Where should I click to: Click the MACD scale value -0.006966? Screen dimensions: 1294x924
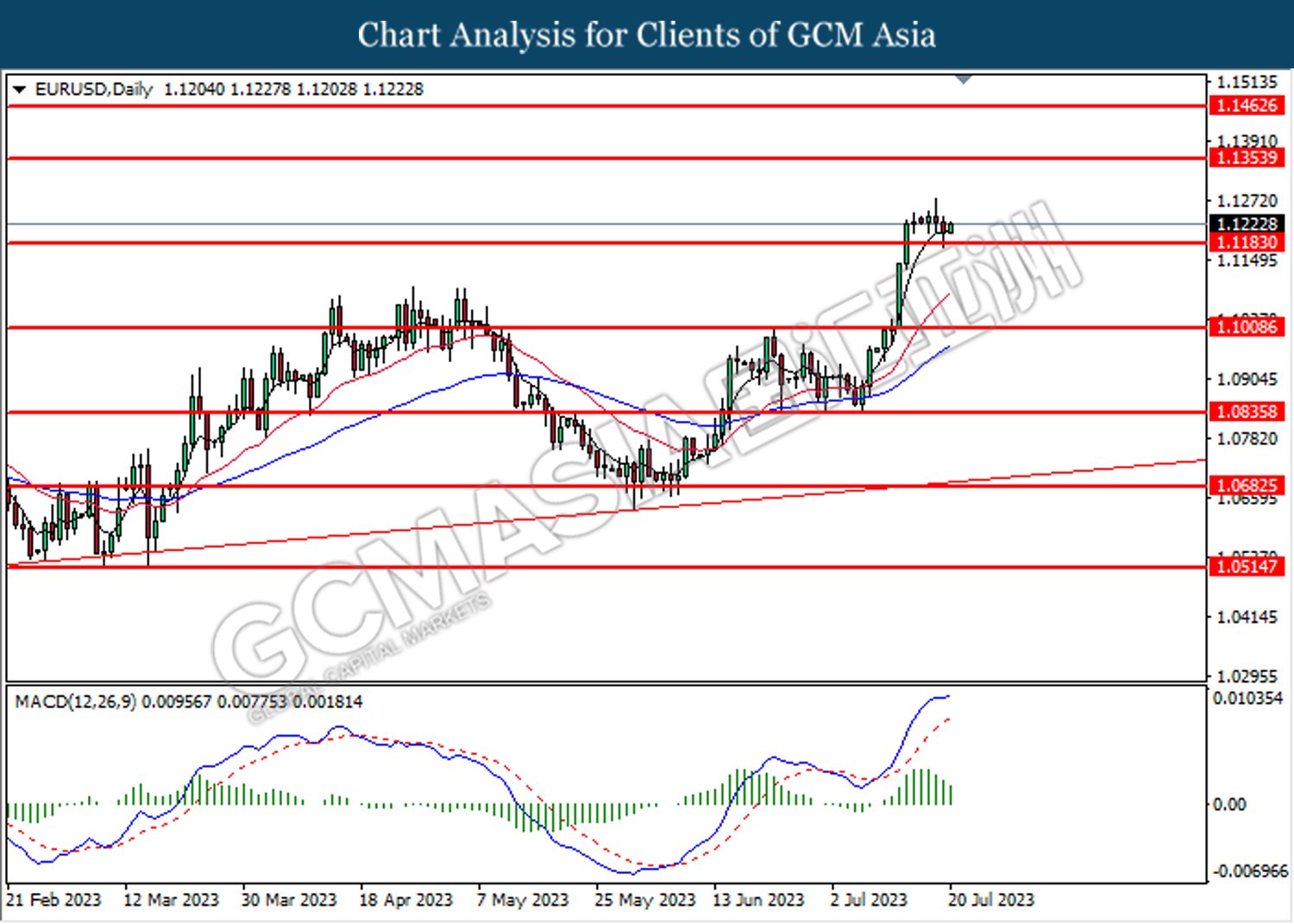(1250, 871)
